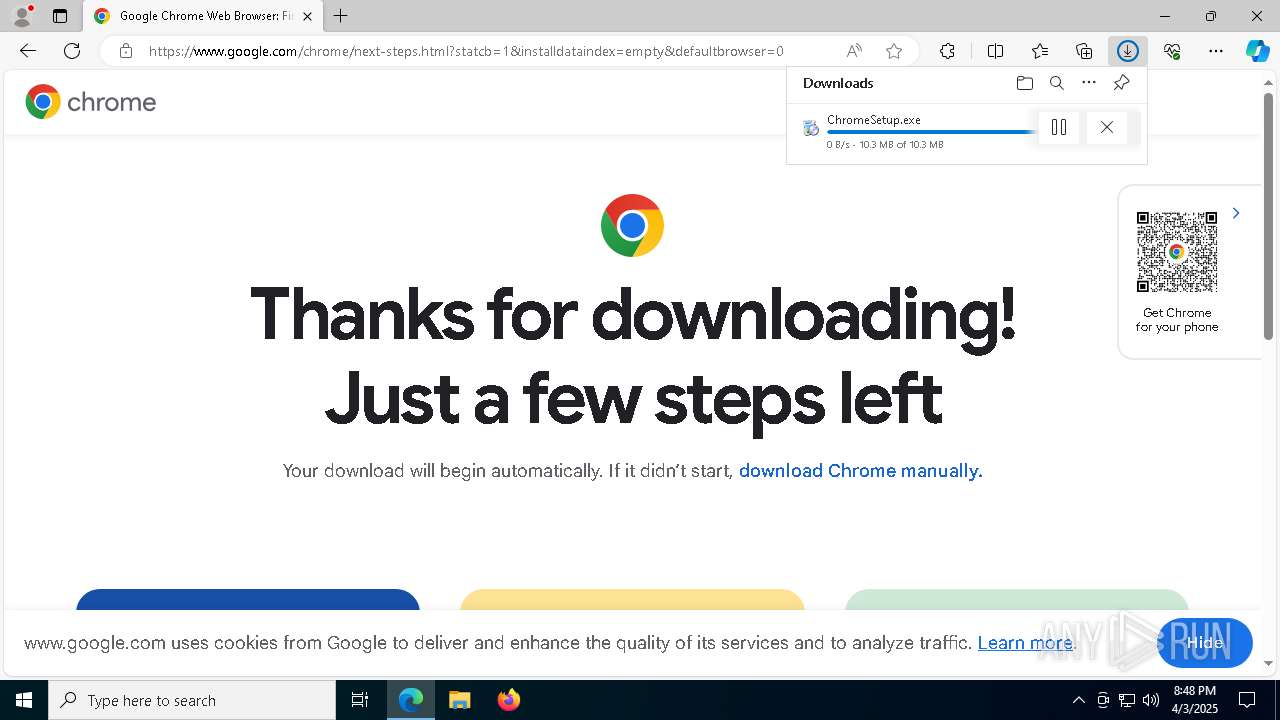Toggle the Downloads toolbar button

[x=1128, y=51]
